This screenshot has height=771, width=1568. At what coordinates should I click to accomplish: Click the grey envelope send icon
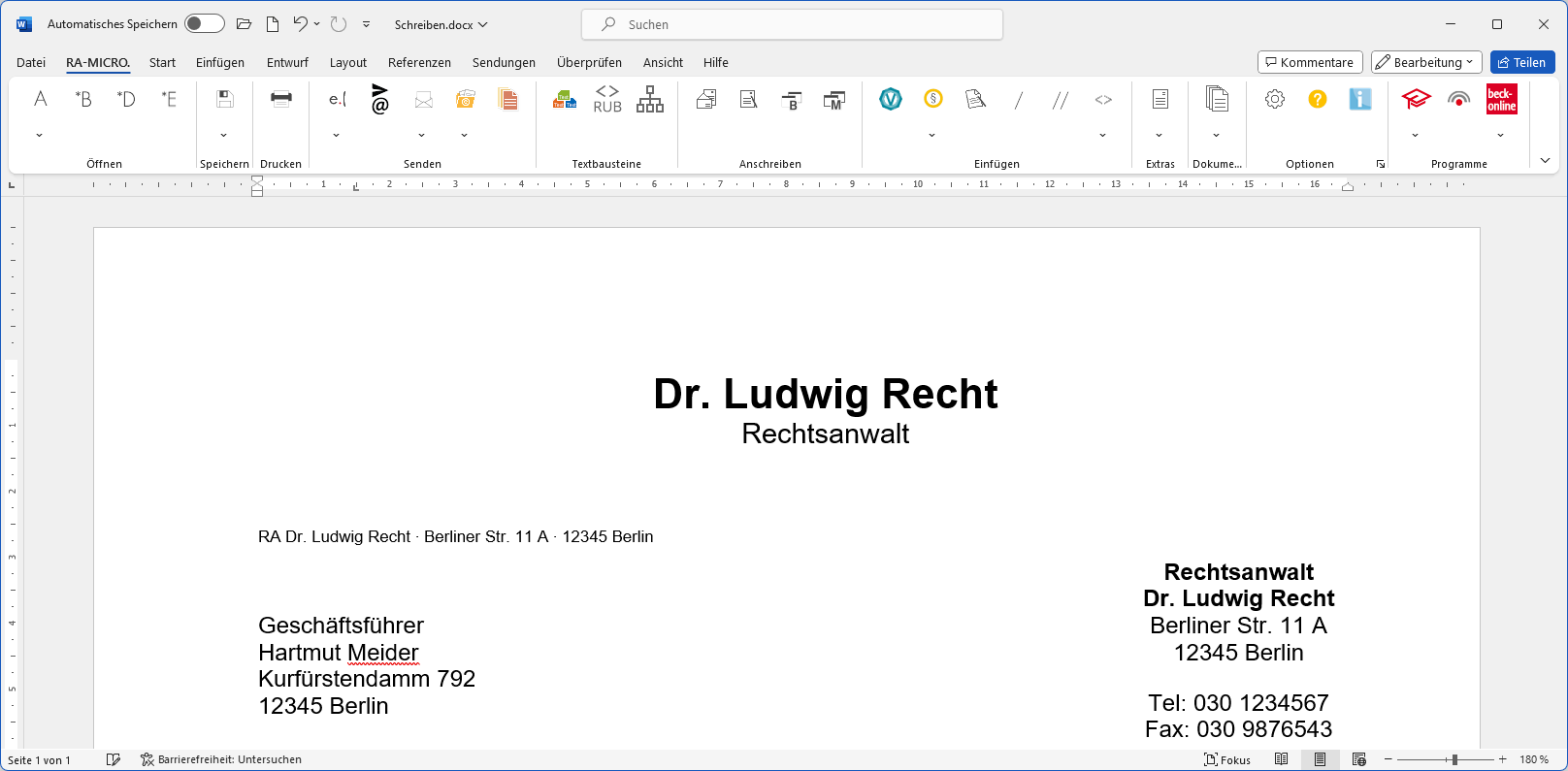pos(423,99)
